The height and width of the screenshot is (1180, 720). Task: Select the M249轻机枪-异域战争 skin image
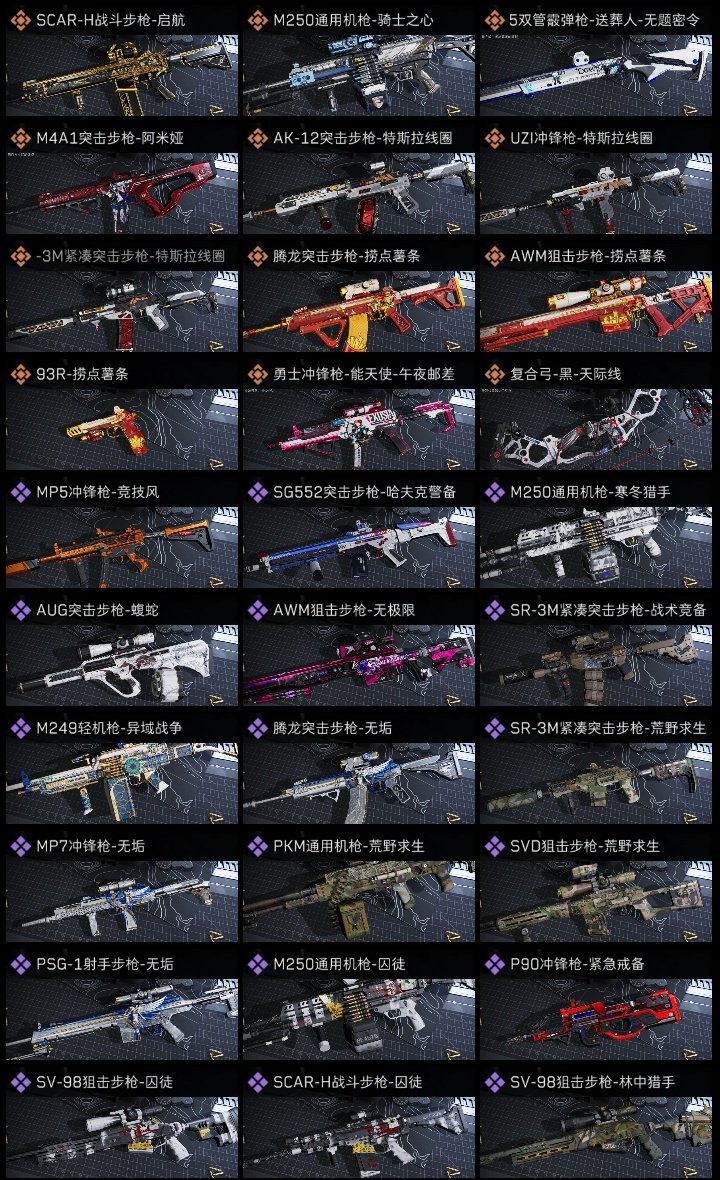(x=122, y=783)
